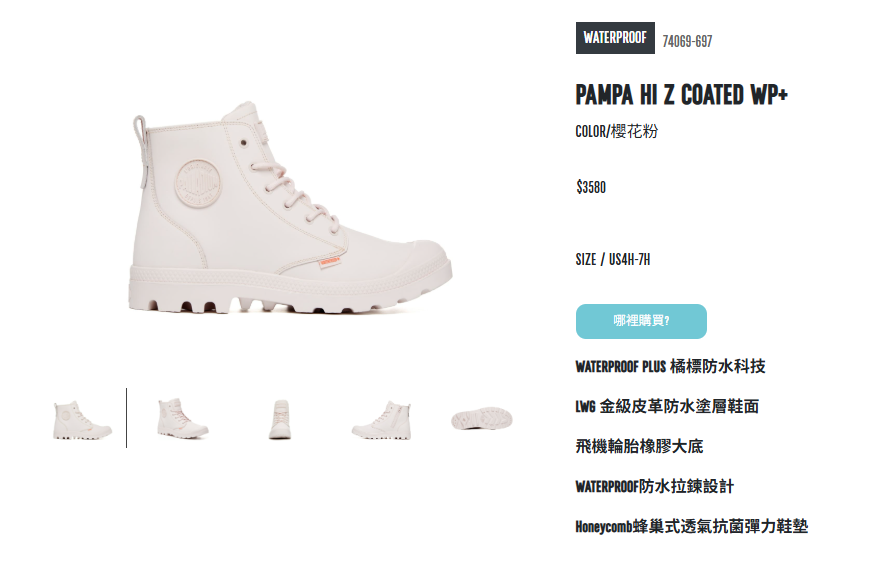Select the zipper-side boot thumbnail
Screen dimensions: 875x587
382,420
